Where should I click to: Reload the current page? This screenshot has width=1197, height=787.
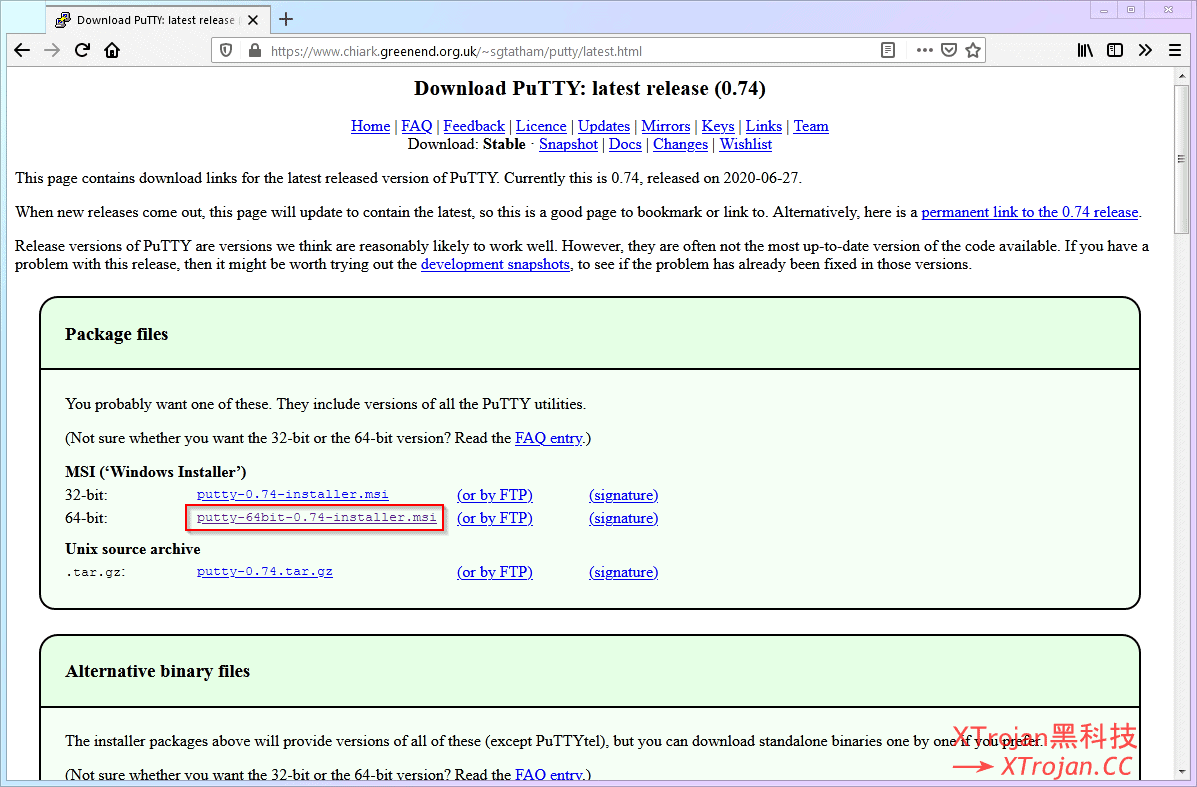point(83,51)
